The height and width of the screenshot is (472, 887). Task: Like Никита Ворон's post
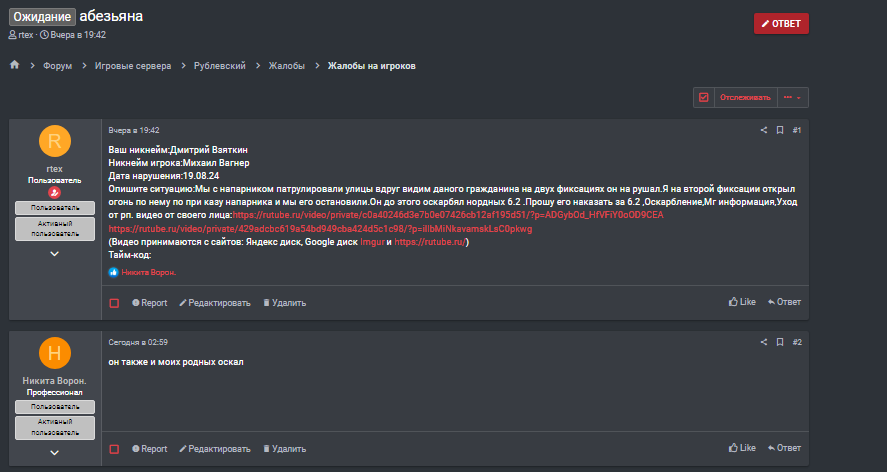(742, 448)
